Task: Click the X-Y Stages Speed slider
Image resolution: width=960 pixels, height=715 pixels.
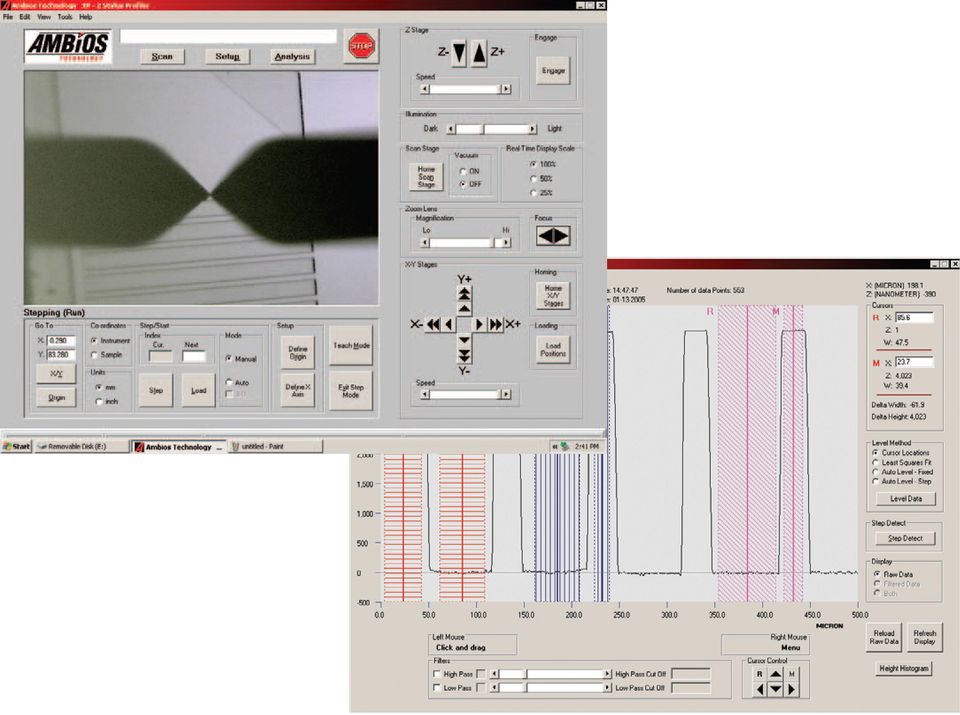Action: 465,395
